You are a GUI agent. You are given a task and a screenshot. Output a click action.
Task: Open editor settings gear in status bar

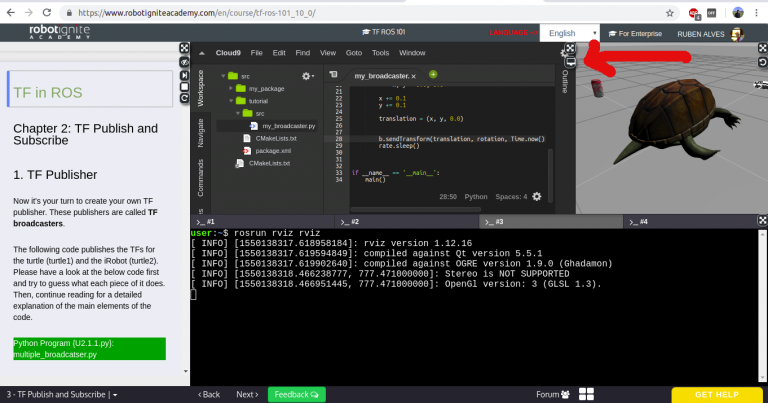click(537, 196)
